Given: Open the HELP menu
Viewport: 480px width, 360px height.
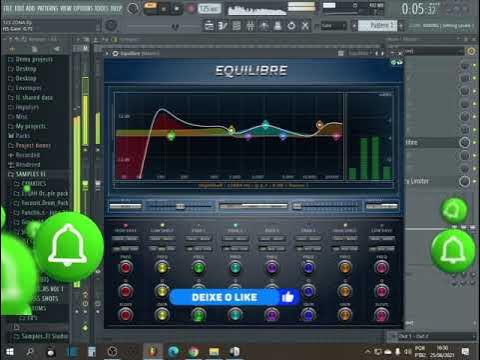Looking at the screenshot, I should point(116,8).
